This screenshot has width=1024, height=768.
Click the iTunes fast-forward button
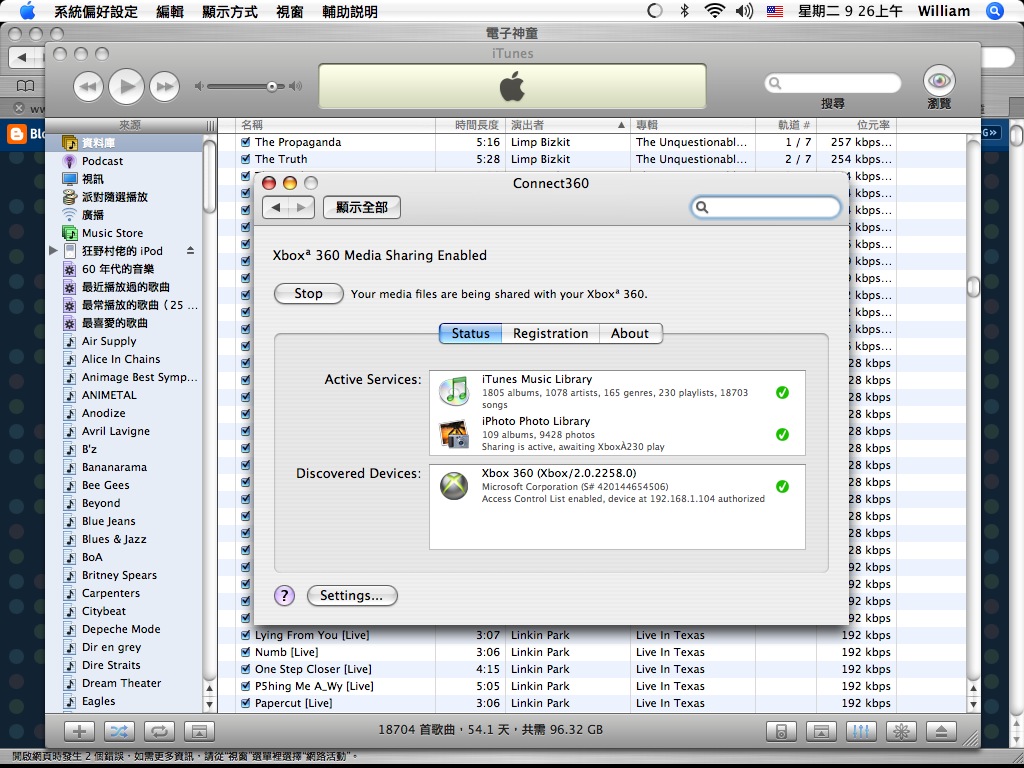(x=165, y=87)
